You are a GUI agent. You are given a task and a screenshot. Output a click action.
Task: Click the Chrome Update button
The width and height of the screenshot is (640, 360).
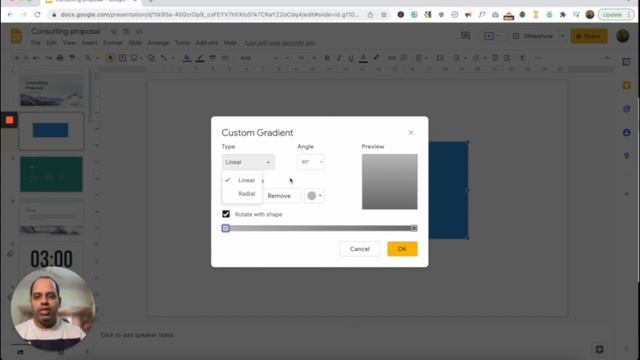click(616, 15)
